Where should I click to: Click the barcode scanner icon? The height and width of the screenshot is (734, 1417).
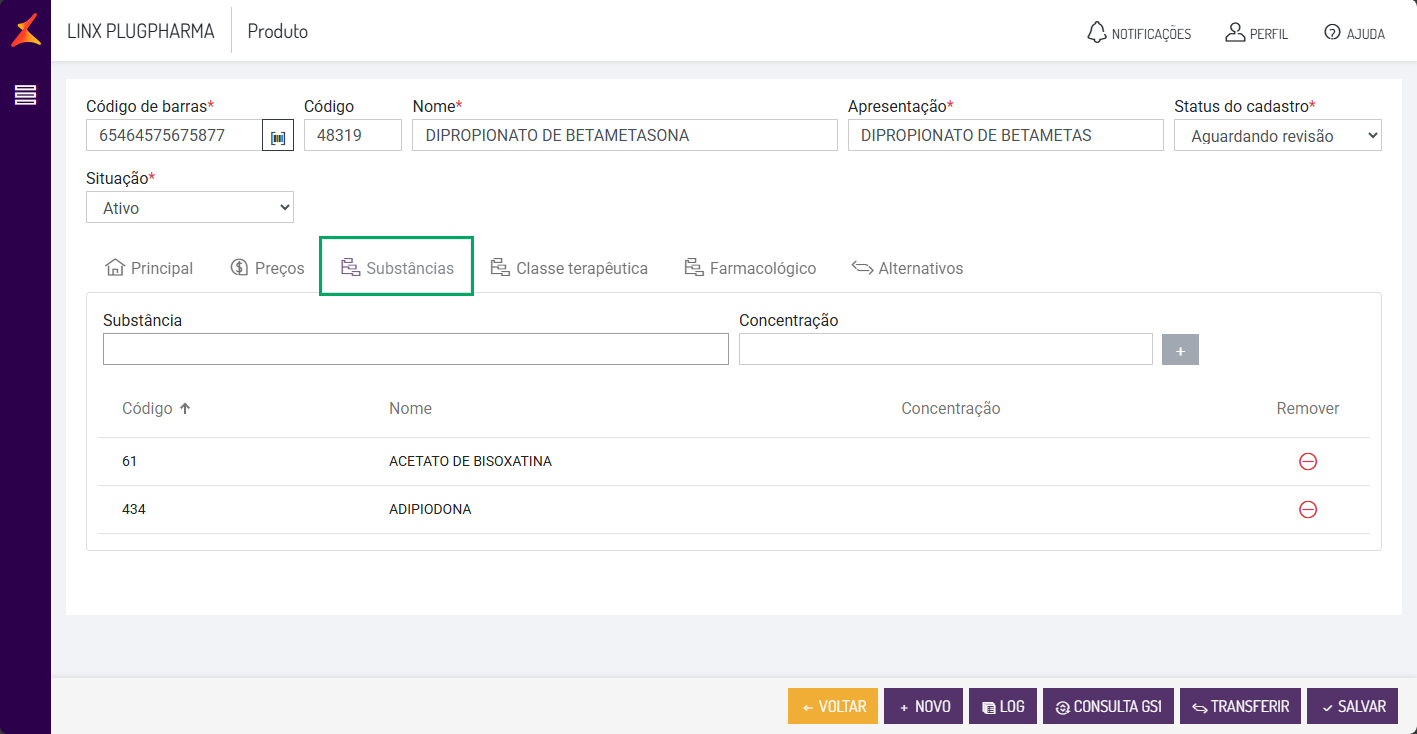pyautogui.click(x=278, y=136)
